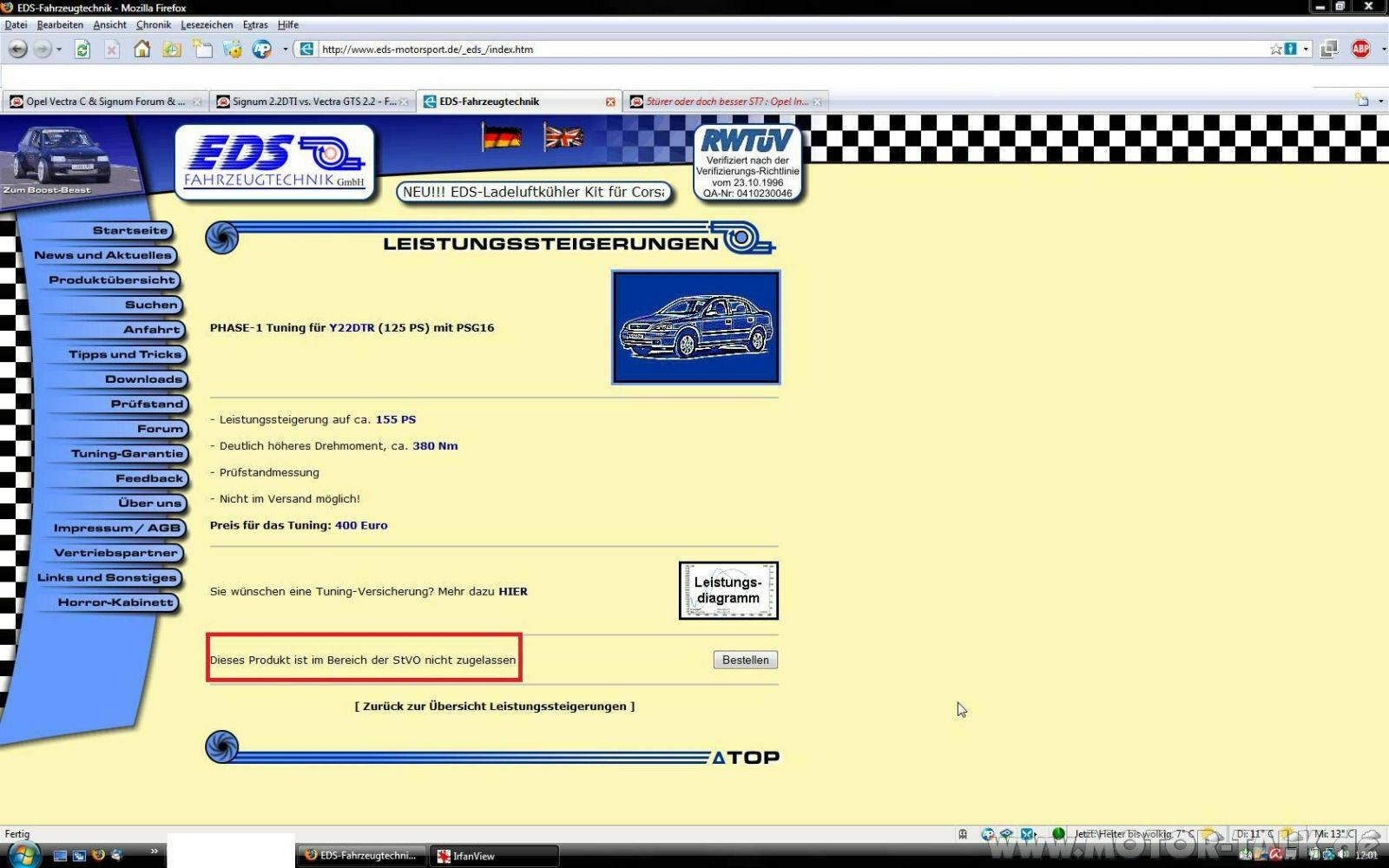Viewport: 1389px width, 868px height.
Task: Bookmark this page with the star icon
Action: tap(1275, 49)
